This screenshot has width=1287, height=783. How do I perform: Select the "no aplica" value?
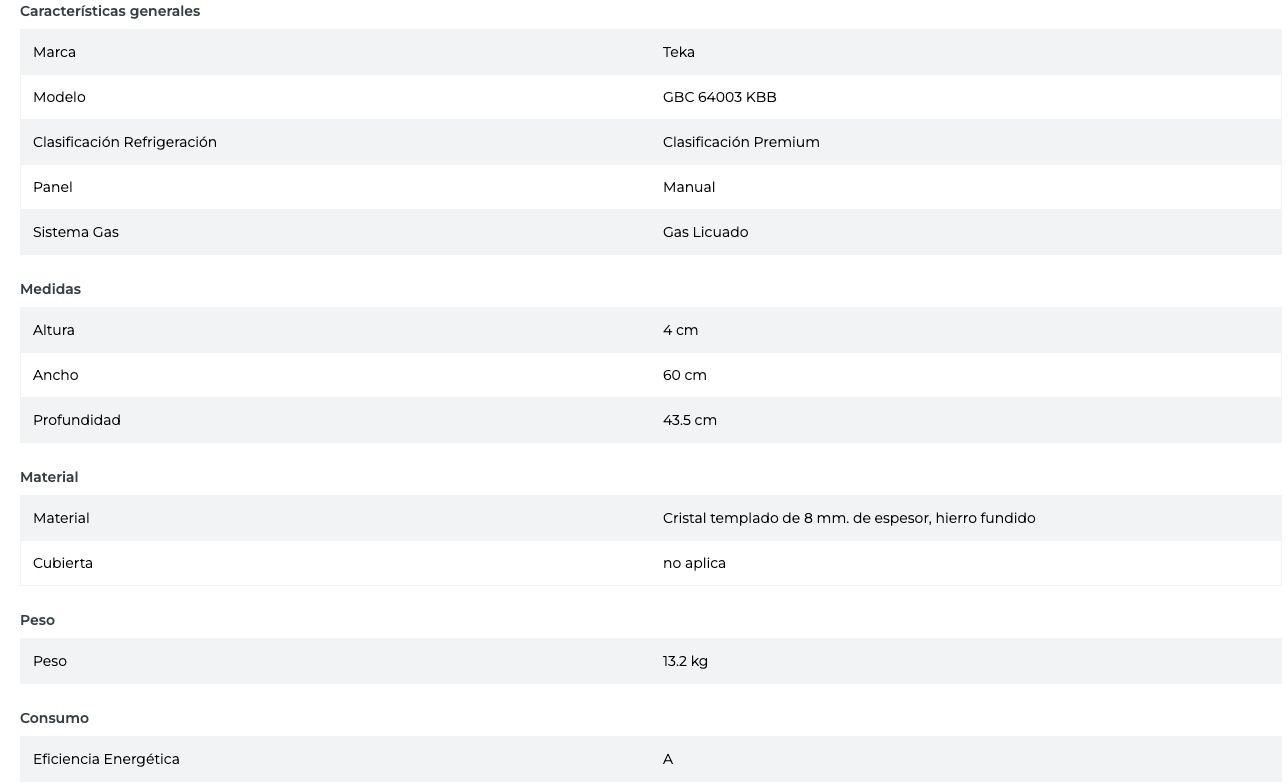694,563
